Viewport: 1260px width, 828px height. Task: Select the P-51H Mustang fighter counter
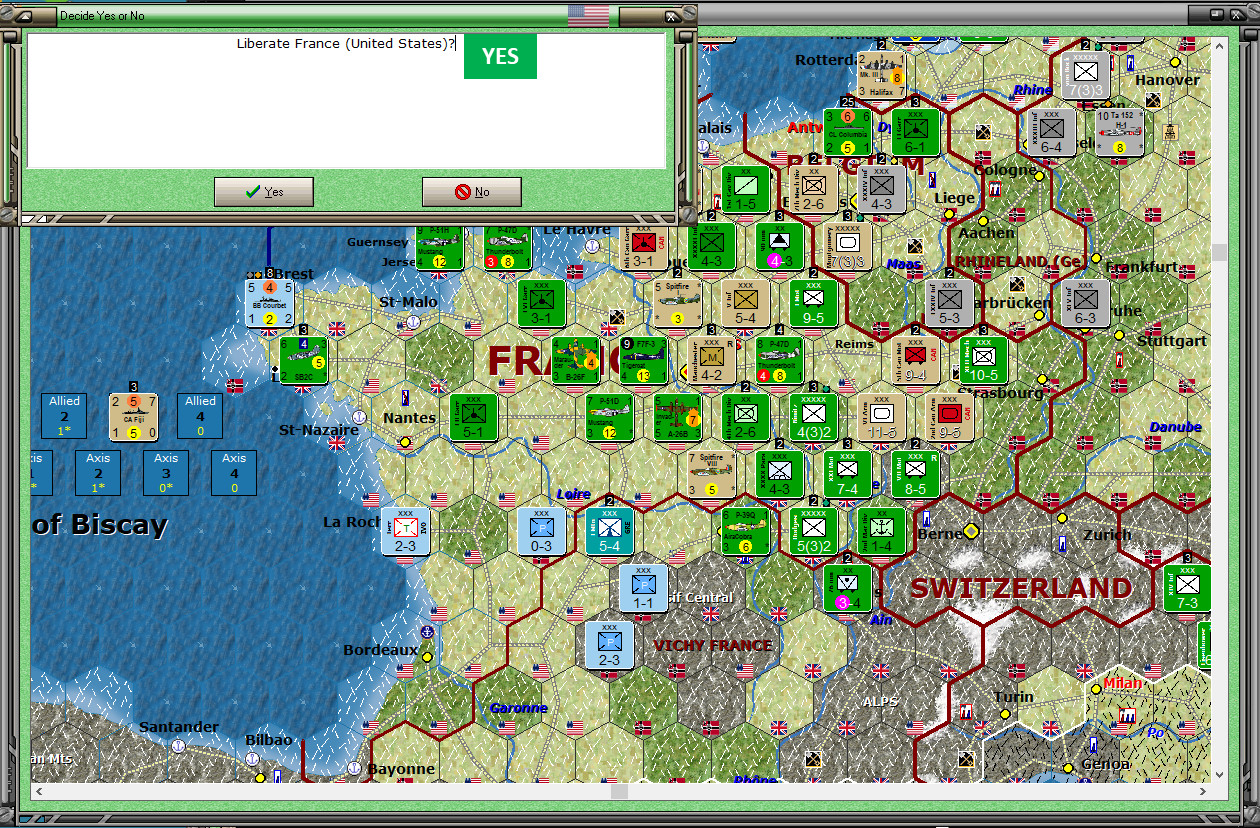point(440,249)
